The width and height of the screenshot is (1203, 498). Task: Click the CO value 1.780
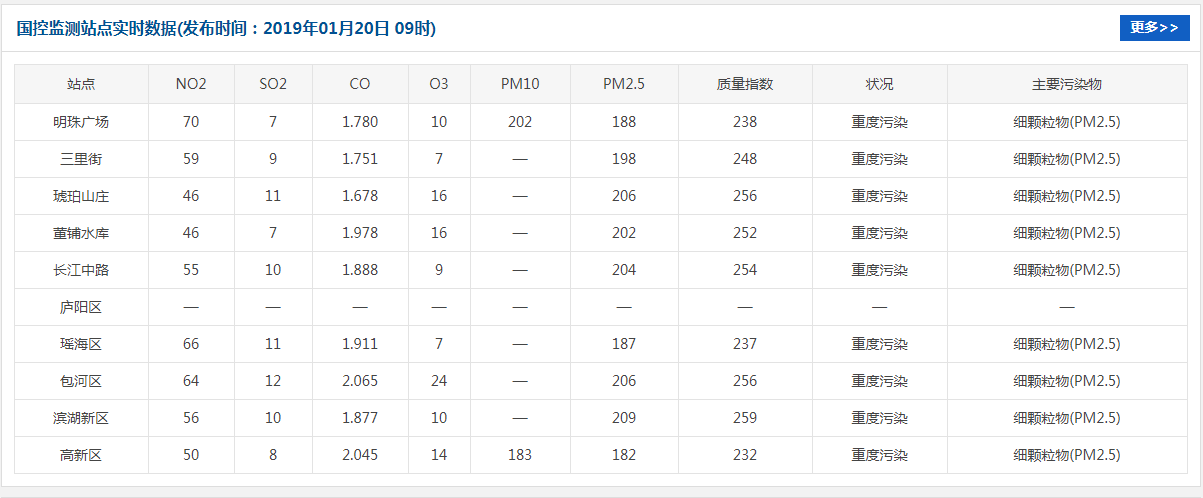(360, 122)
